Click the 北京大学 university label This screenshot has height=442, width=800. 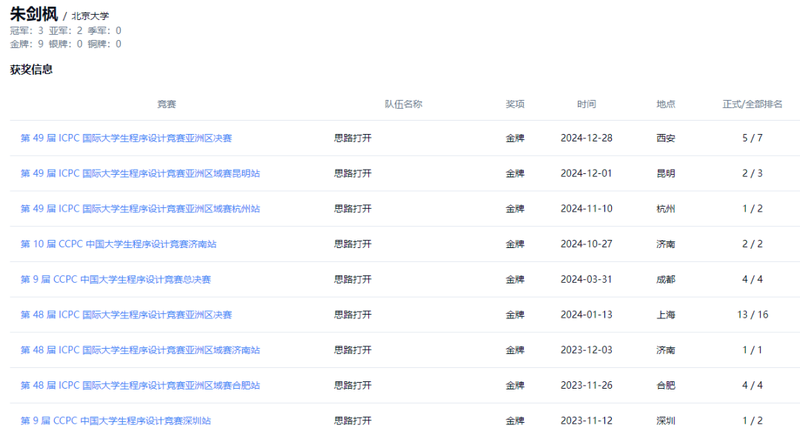point(90,17)
